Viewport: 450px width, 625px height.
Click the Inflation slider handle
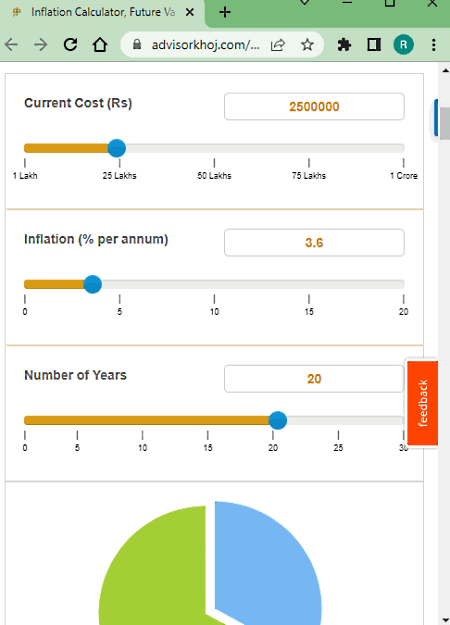click(92, 284)
